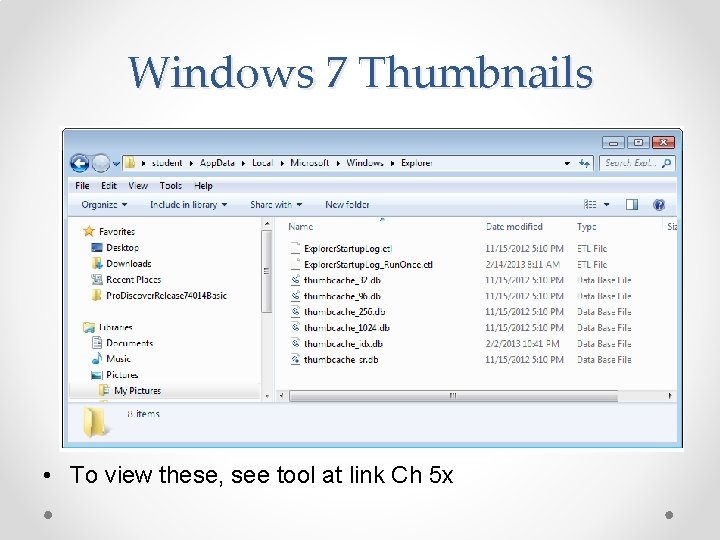Open the Tools menu

(171, 186)
